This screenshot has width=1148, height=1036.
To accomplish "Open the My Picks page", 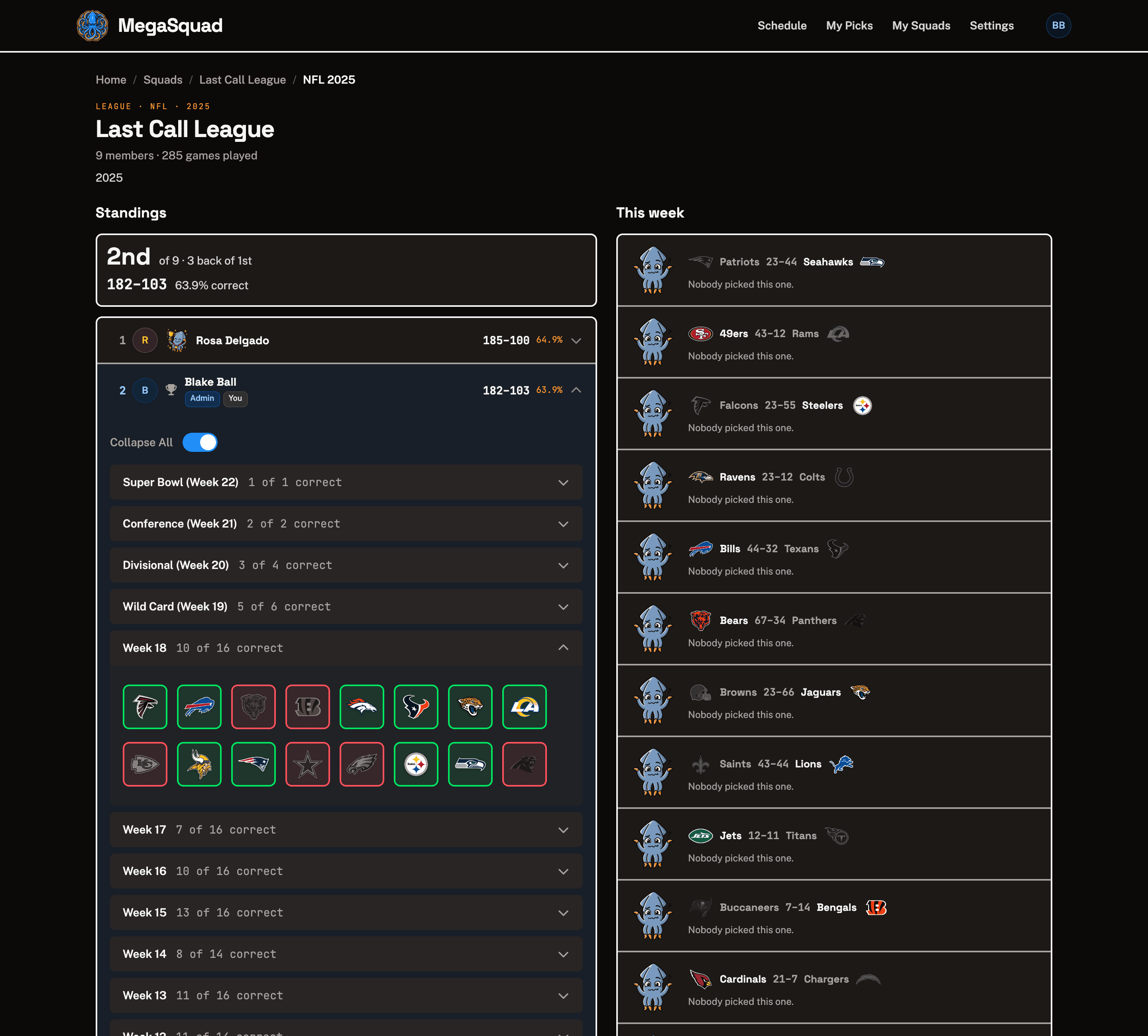I will (x=849, y=26).
